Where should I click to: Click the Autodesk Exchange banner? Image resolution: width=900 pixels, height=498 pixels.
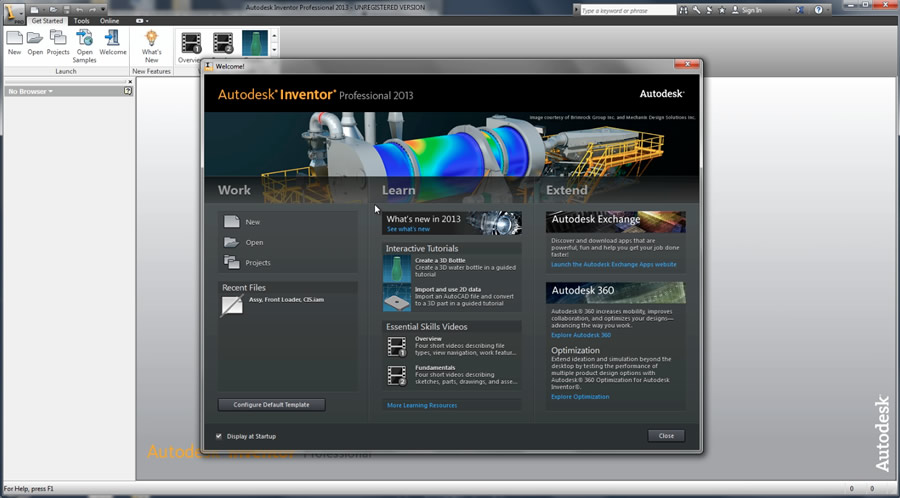point(615,221)
